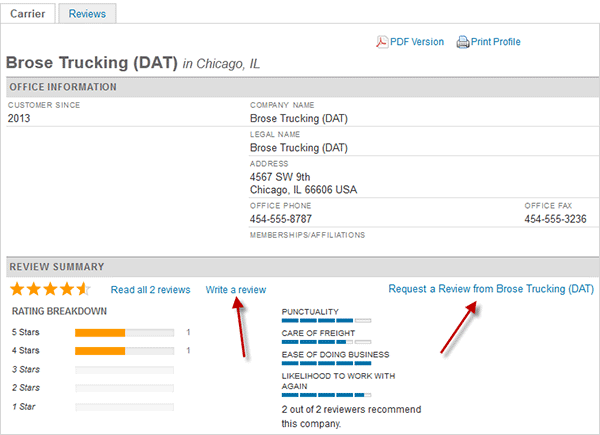The height and width of the screenshot is (435, 600).
Task: Click the OFFICE FAX label
Action: tap(548, 206)
